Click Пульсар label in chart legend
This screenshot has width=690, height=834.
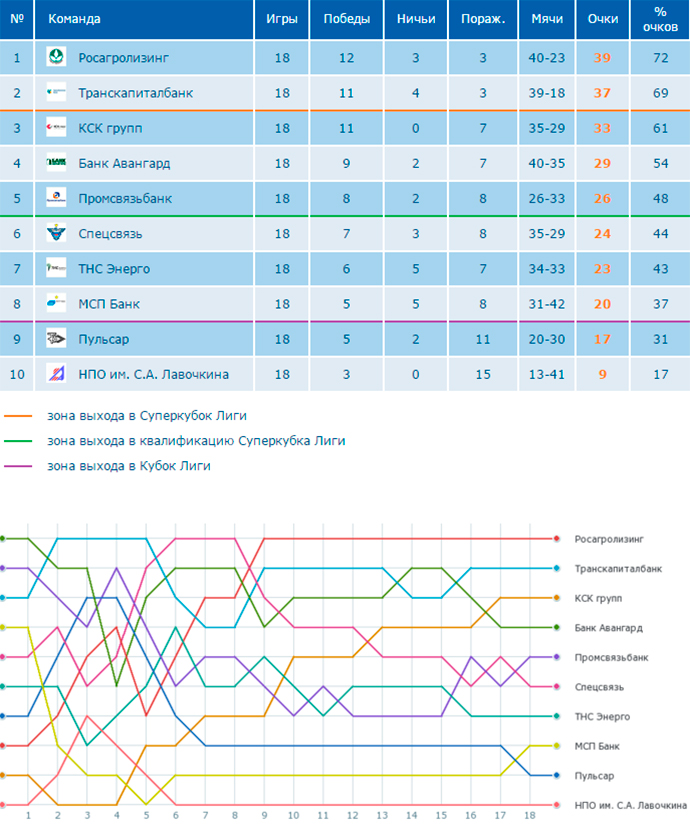(x=594, y=776)
